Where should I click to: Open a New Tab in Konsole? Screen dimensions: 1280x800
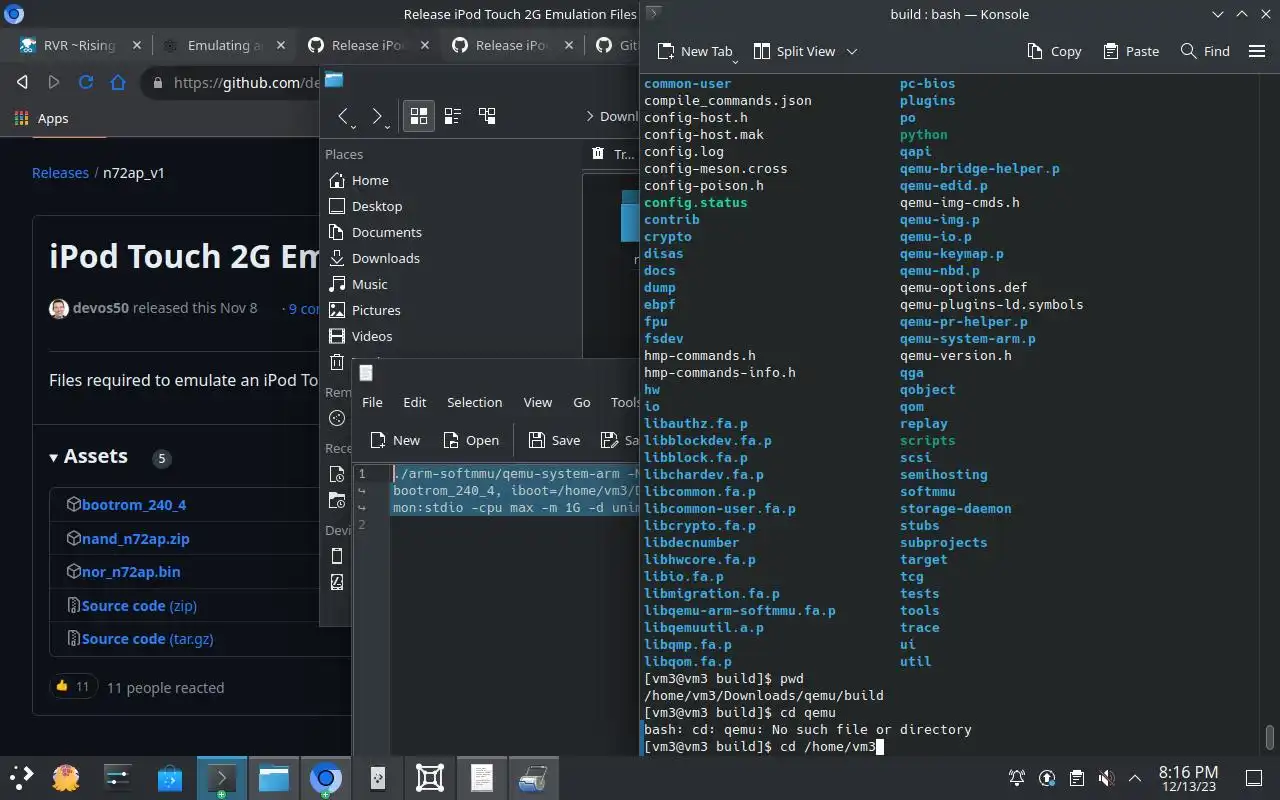[695, 51]
